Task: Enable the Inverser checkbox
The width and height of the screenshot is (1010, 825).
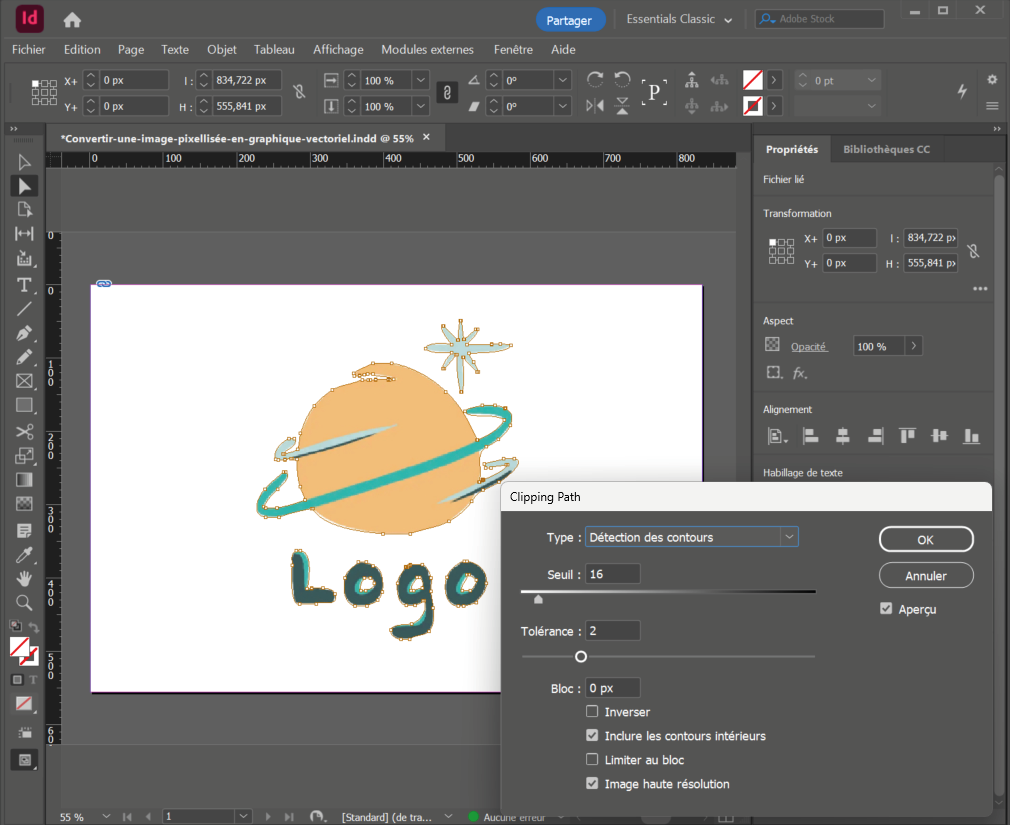Action: (593, 712)
